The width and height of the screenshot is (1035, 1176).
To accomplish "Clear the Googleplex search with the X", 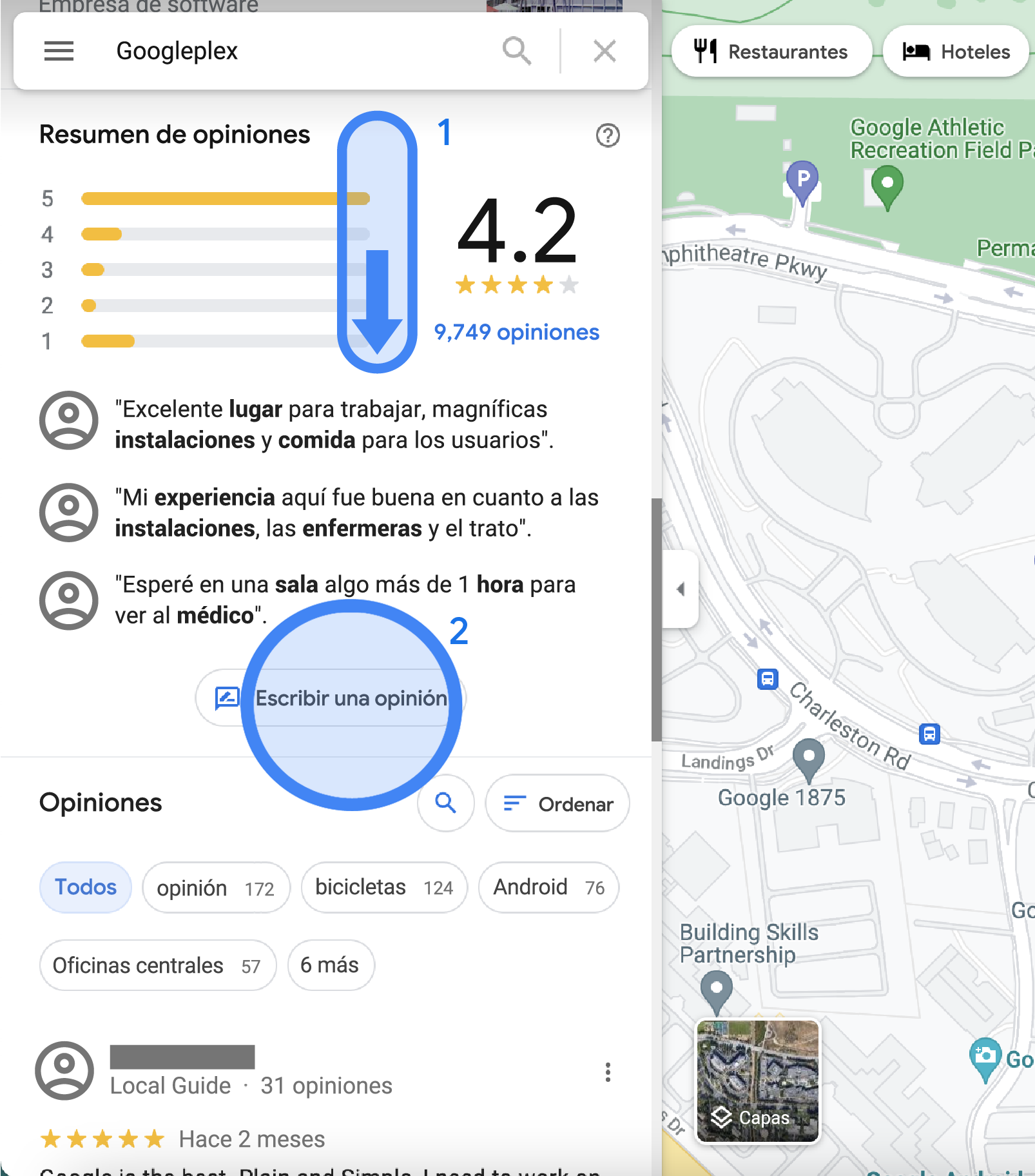I will coord(605,51).
